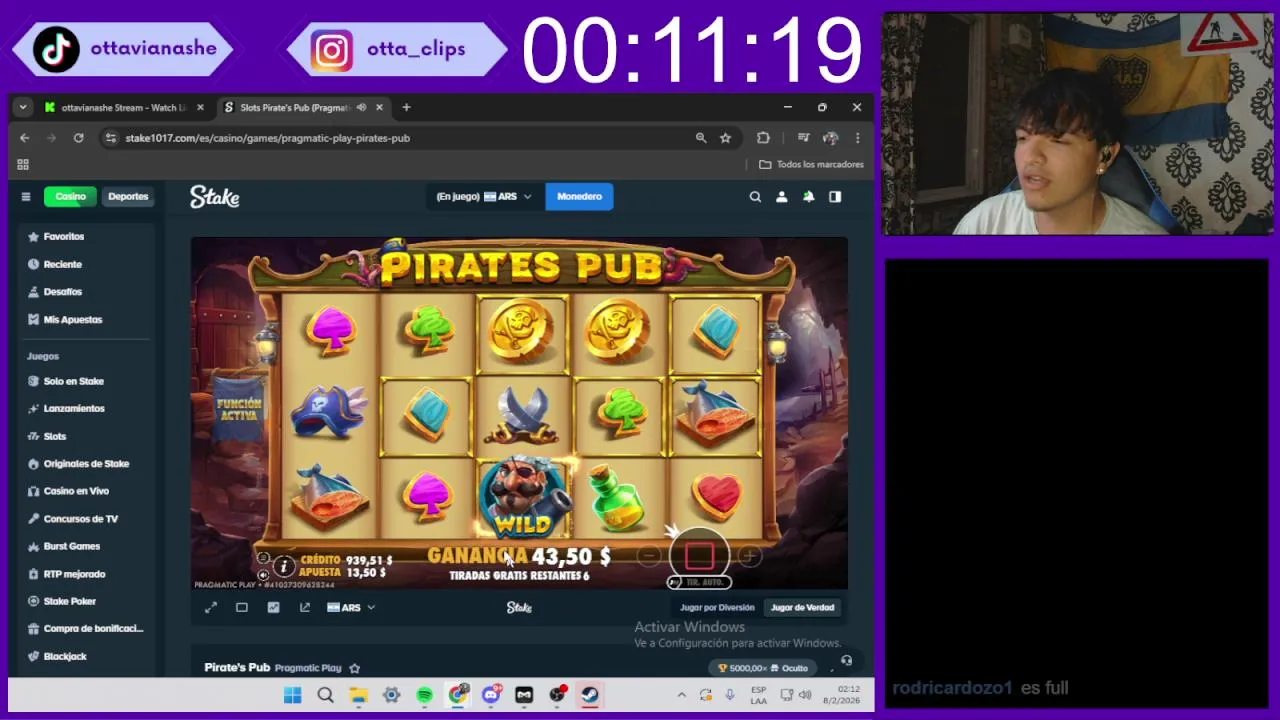Open Stake site search icon
Screen dimensions: 1280x720
pyautogui.click(x=755, y=197)
